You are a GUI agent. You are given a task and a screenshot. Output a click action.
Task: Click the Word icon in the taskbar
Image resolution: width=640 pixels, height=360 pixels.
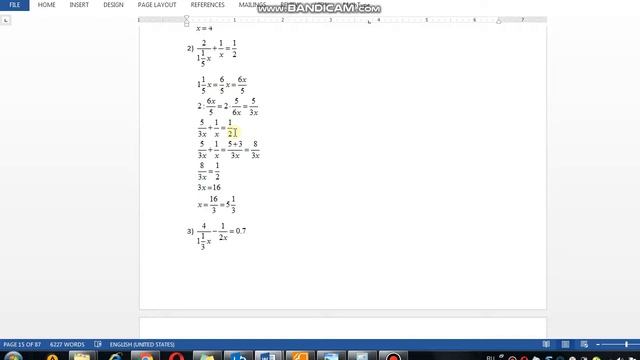[x=268, y=356]
